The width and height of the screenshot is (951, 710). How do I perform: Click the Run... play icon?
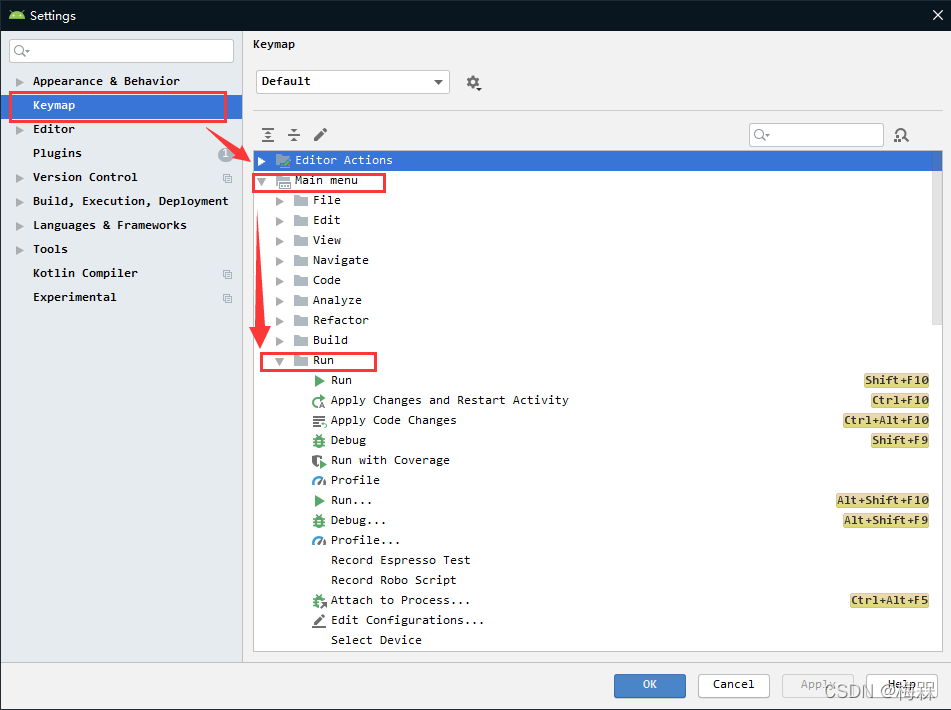[319, 501]
